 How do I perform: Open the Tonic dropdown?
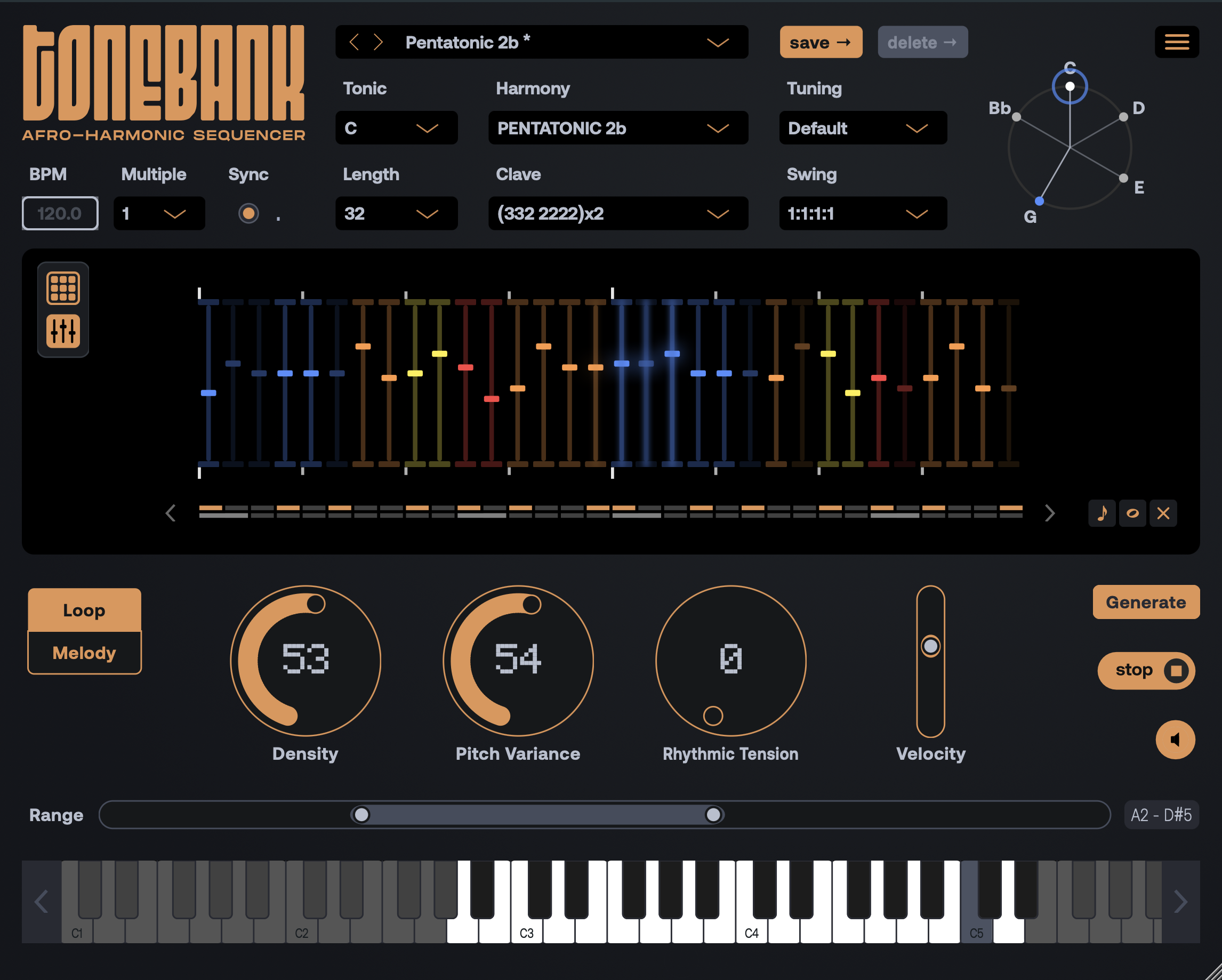[x=397, y=127]
